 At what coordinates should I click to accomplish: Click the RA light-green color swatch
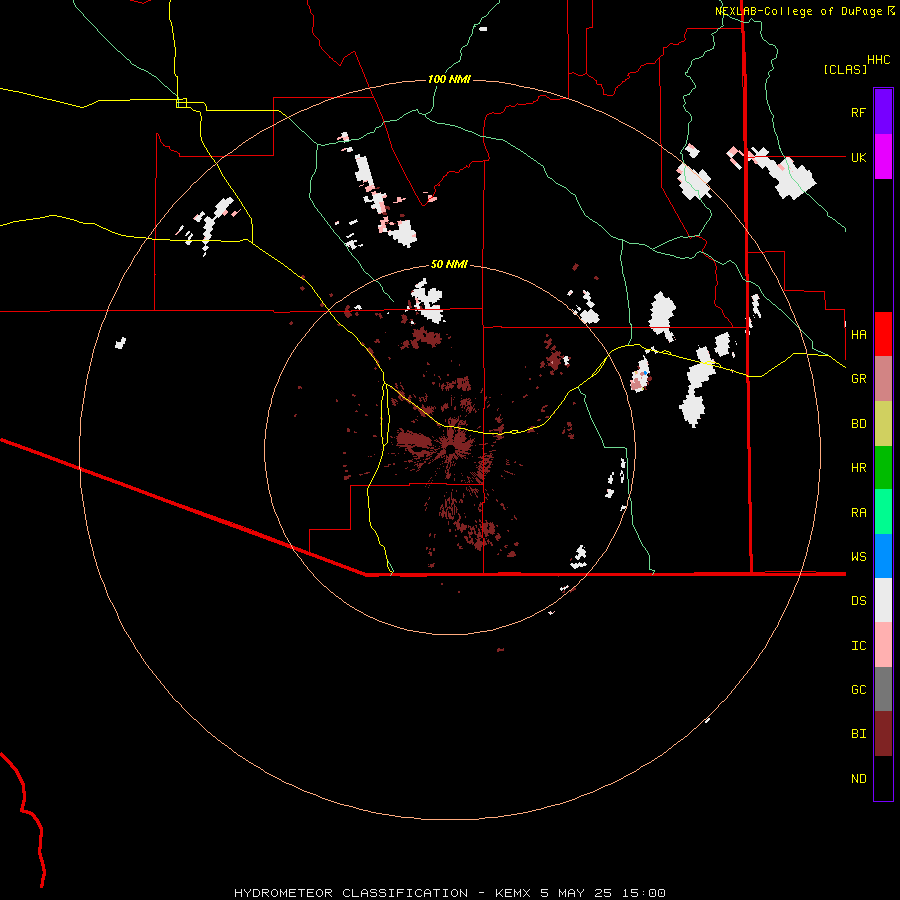coord(883,512)
